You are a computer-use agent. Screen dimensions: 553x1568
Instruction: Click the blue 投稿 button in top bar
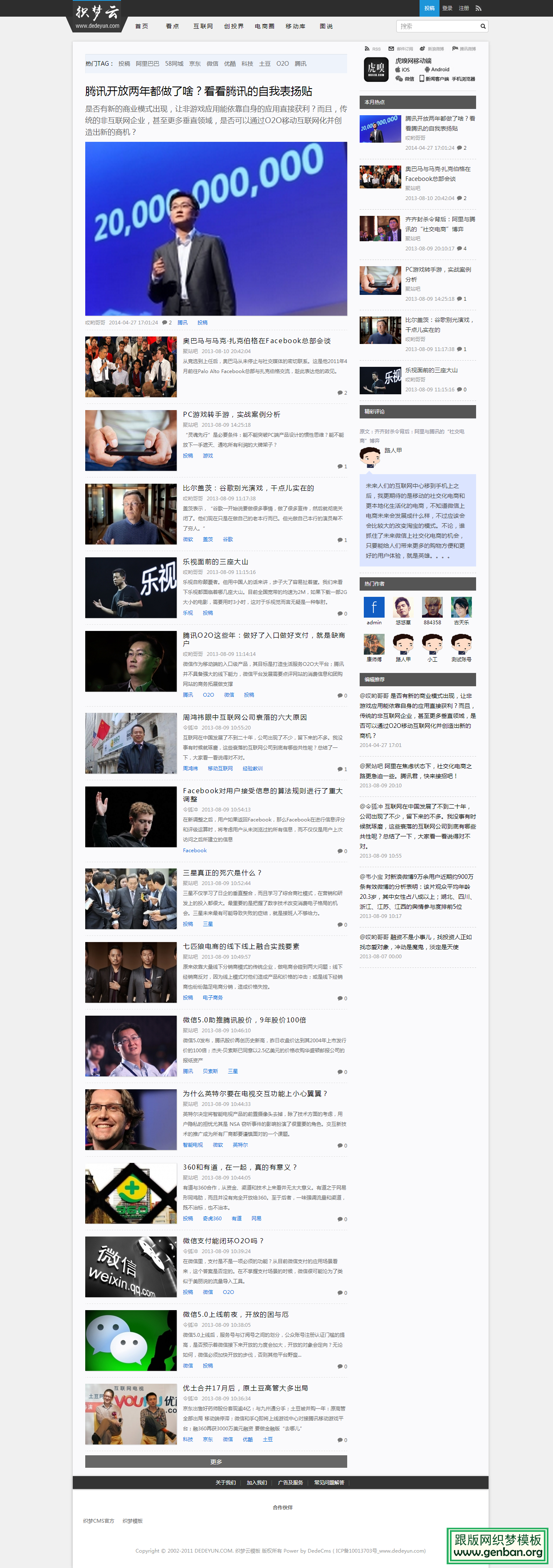click(429, 8)
